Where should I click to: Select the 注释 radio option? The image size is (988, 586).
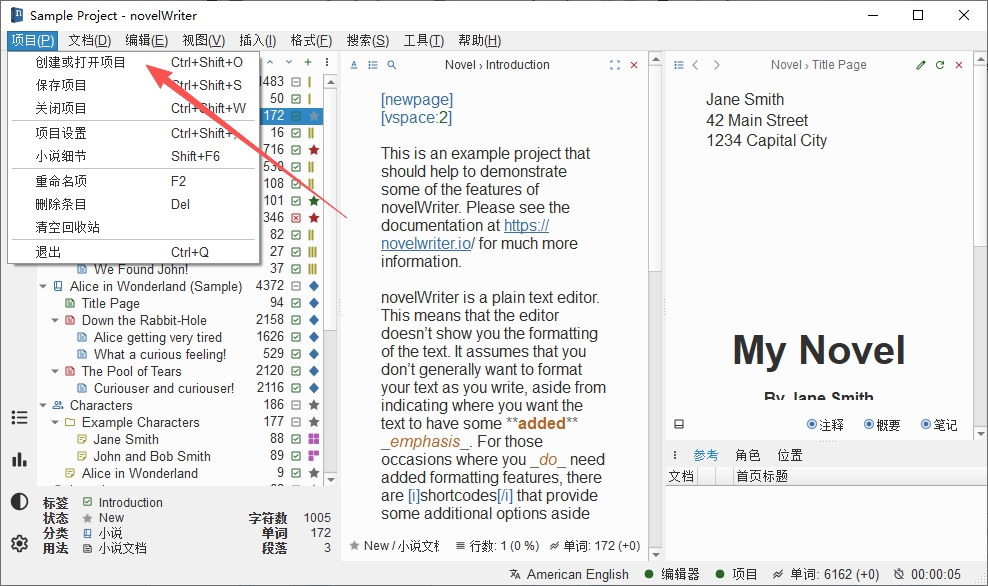825,425
